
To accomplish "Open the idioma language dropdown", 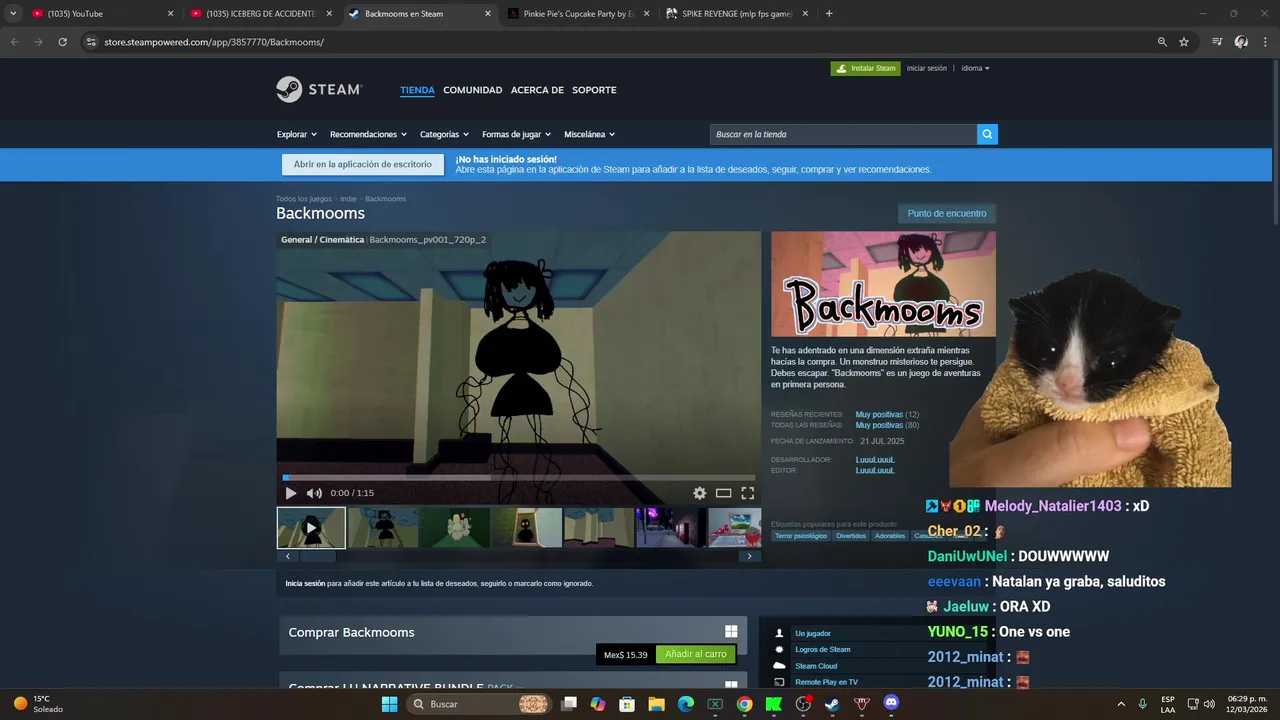I will [975, 68].
